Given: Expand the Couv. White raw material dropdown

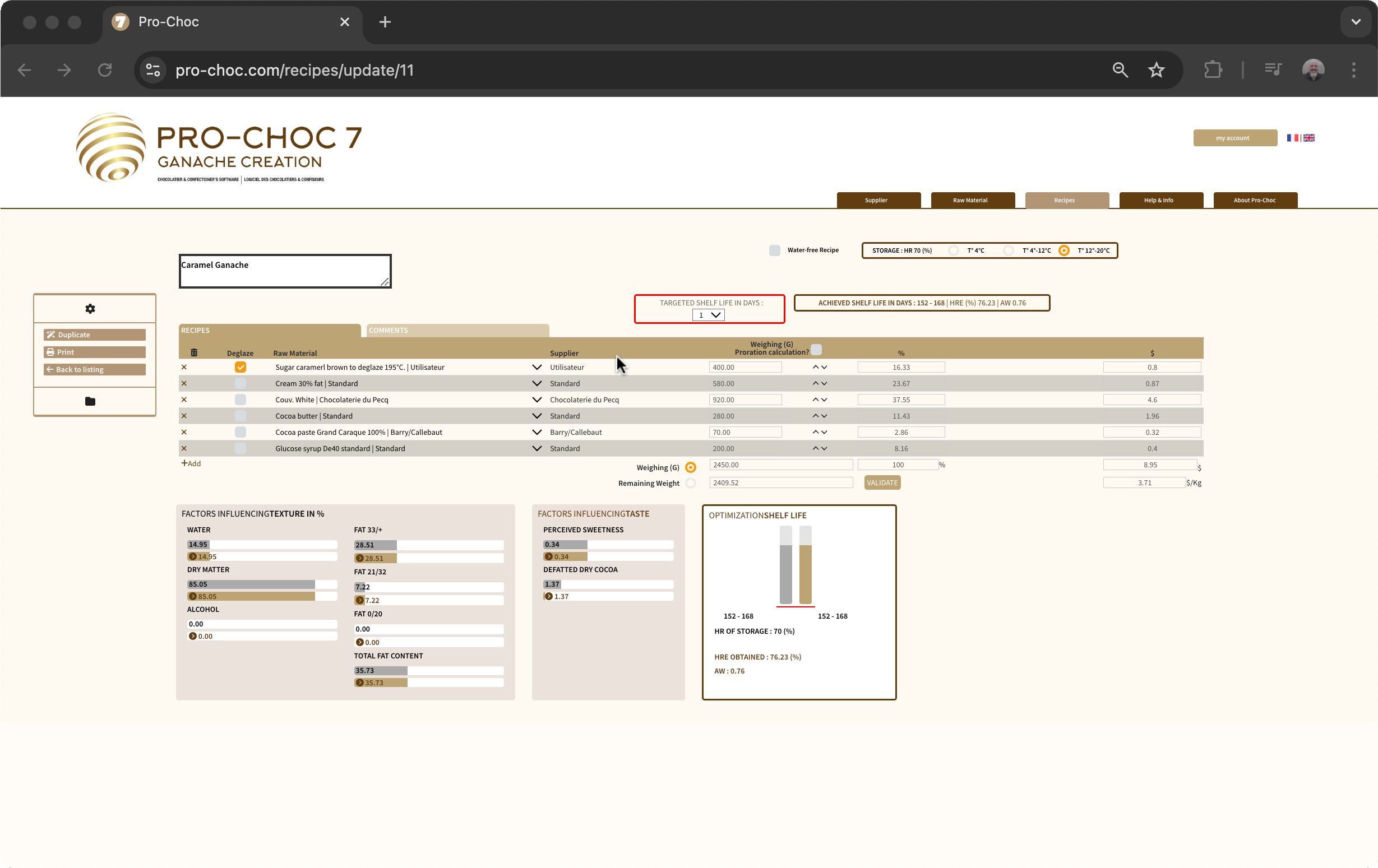Looking at the screenshot, I should [x=536, y=400].
